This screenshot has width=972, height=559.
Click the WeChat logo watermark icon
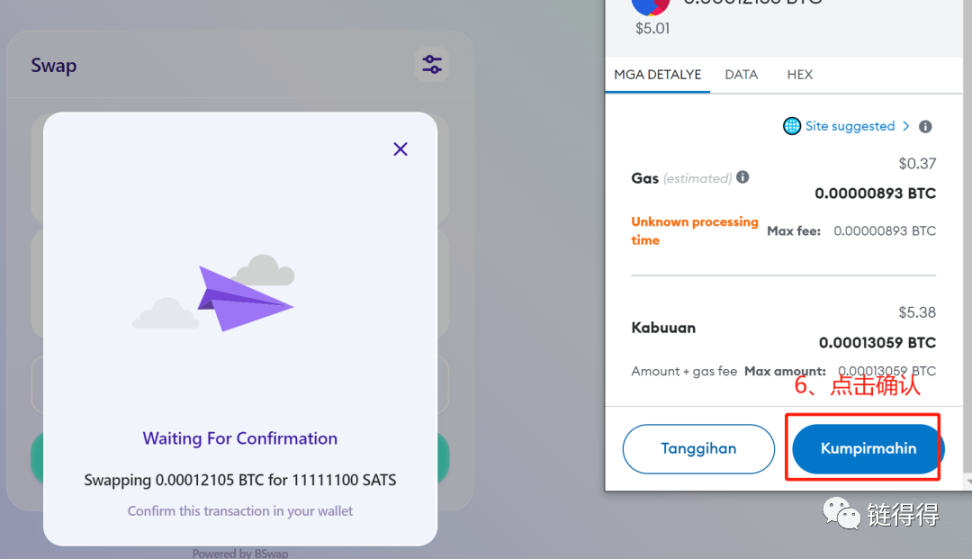[x=841, y=513]
